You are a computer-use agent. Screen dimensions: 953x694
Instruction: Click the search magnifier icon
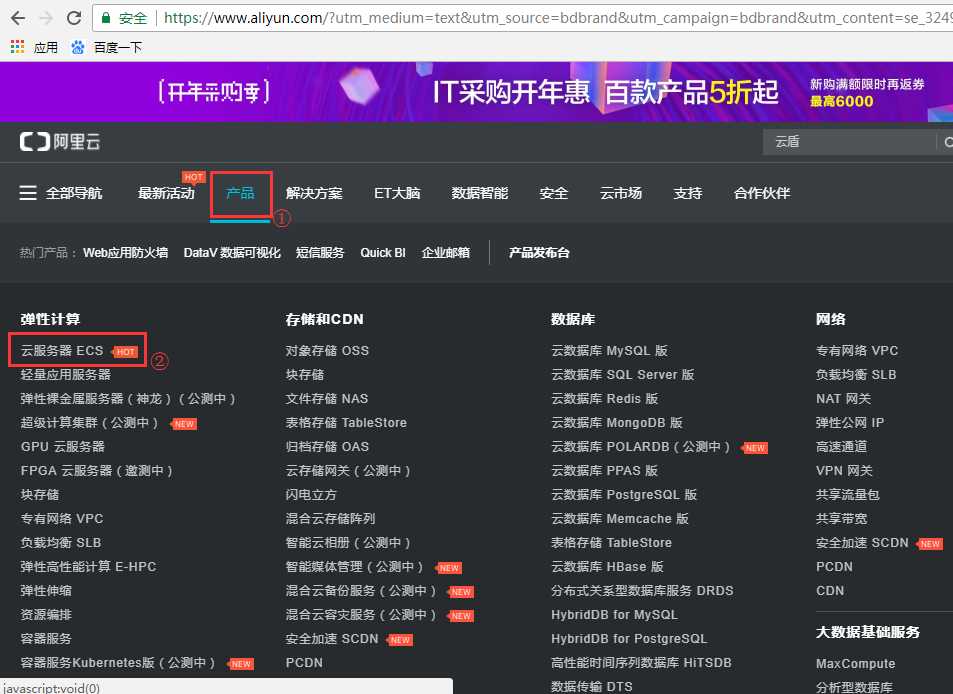point(946,142)
